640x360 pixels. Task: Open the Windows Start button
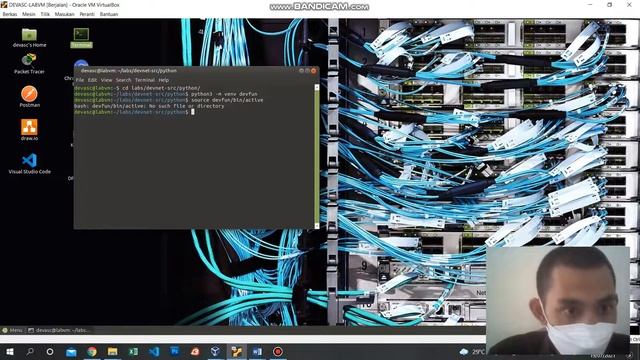pos(9,351)
